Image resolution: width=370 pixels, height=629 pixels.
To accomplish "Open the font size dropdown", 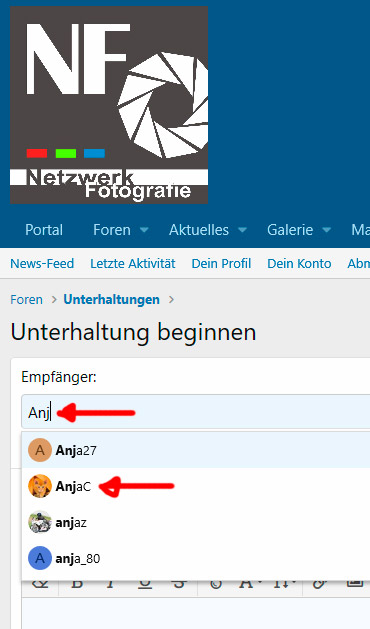I will point(285,584).
